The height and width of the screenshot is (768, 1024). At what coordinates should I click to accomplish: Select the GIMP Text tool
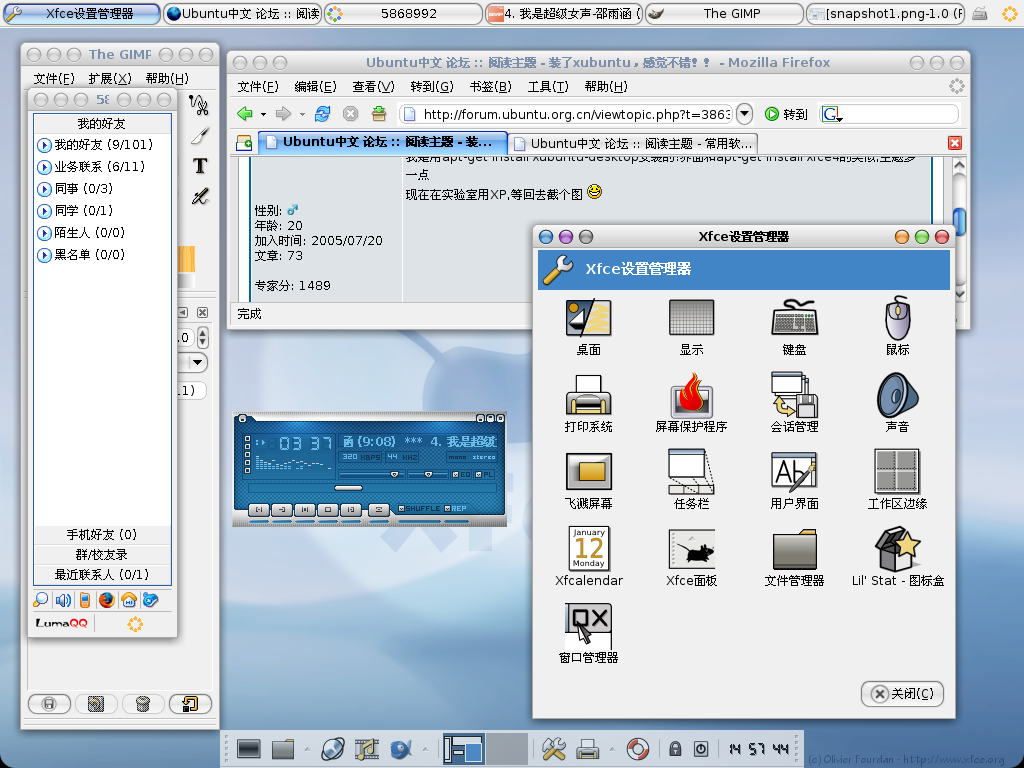(200, 166)
